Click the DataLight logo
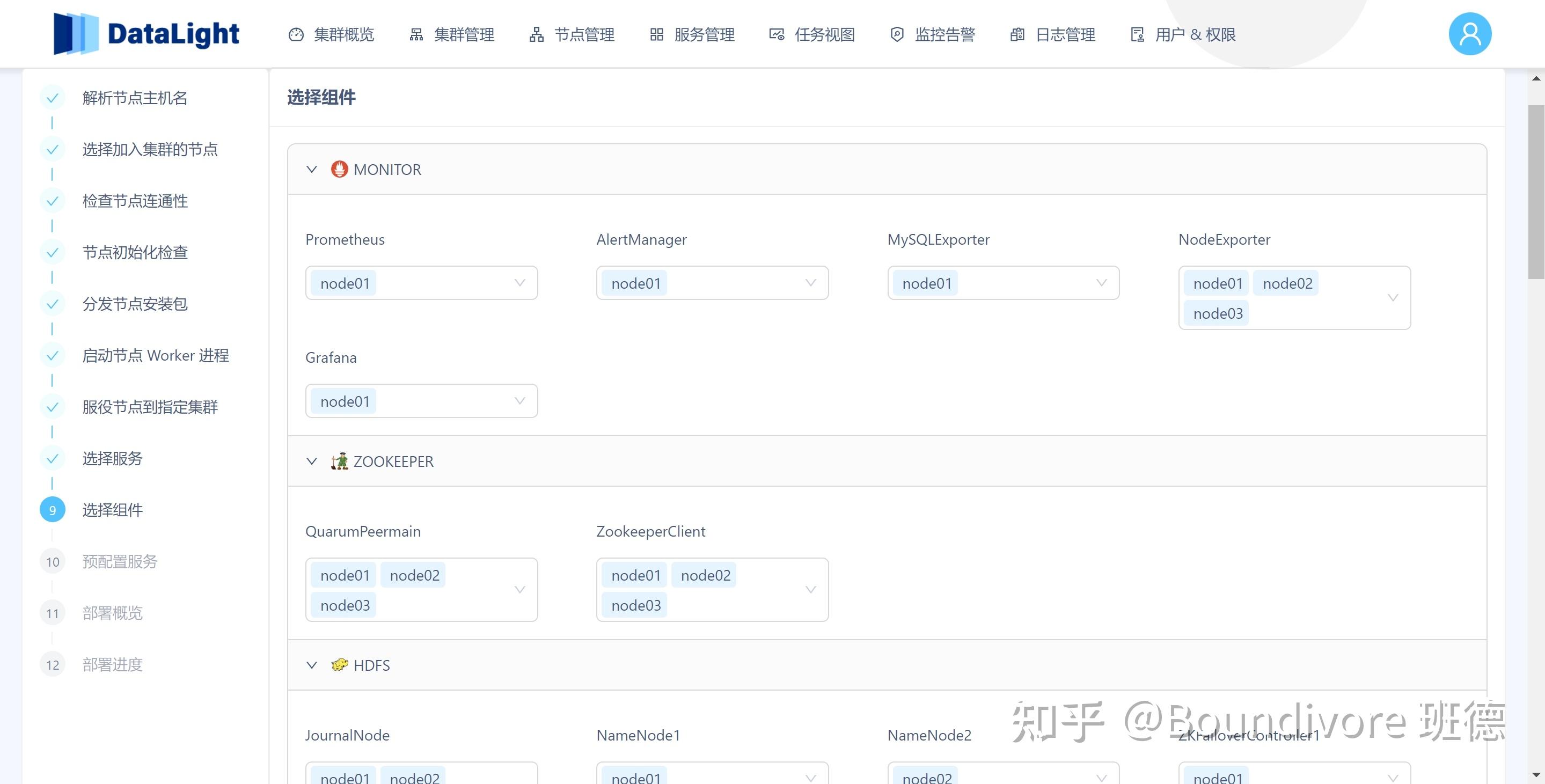 tap(147, 34)
